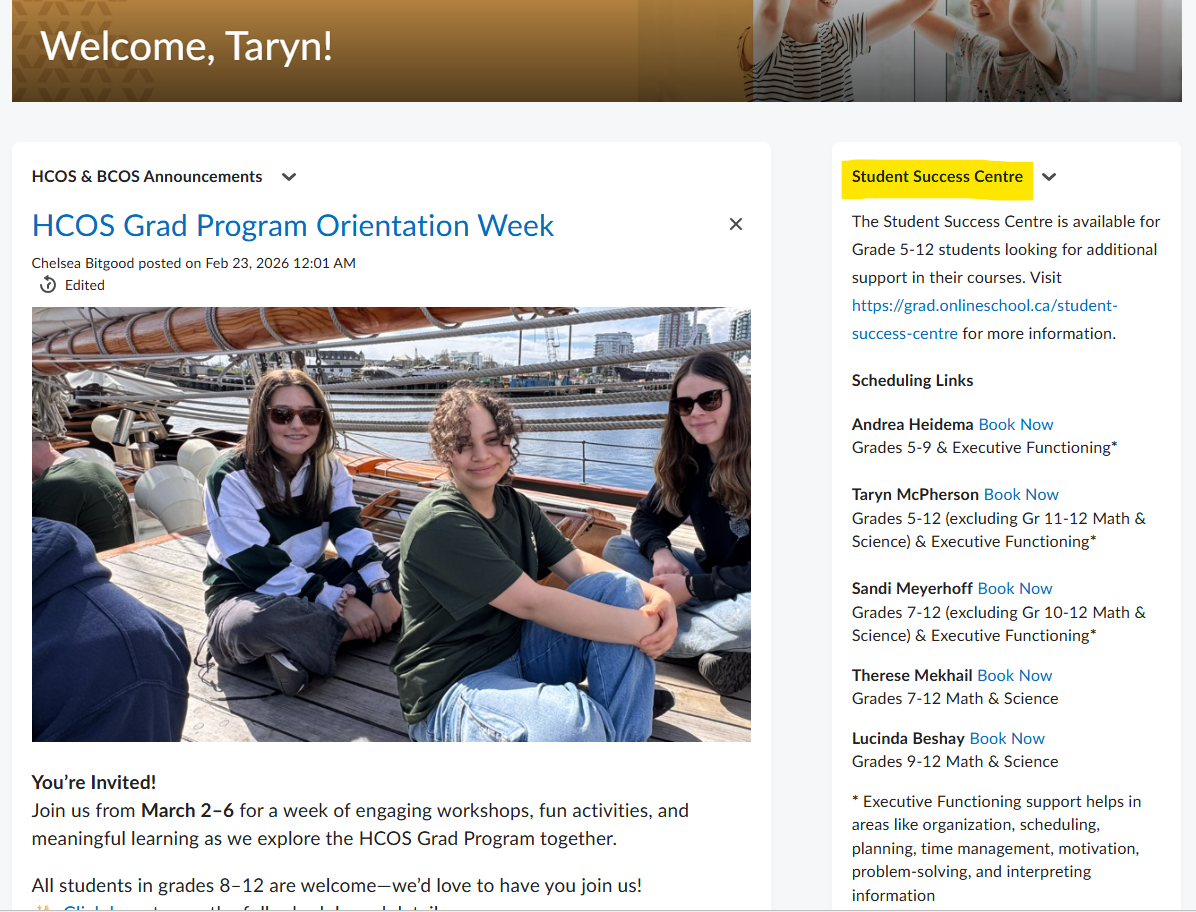Click the sailboat deck photo
The width and height of the screenshot is (1196, 912).
pyautogui.click(x=391, y=524)
